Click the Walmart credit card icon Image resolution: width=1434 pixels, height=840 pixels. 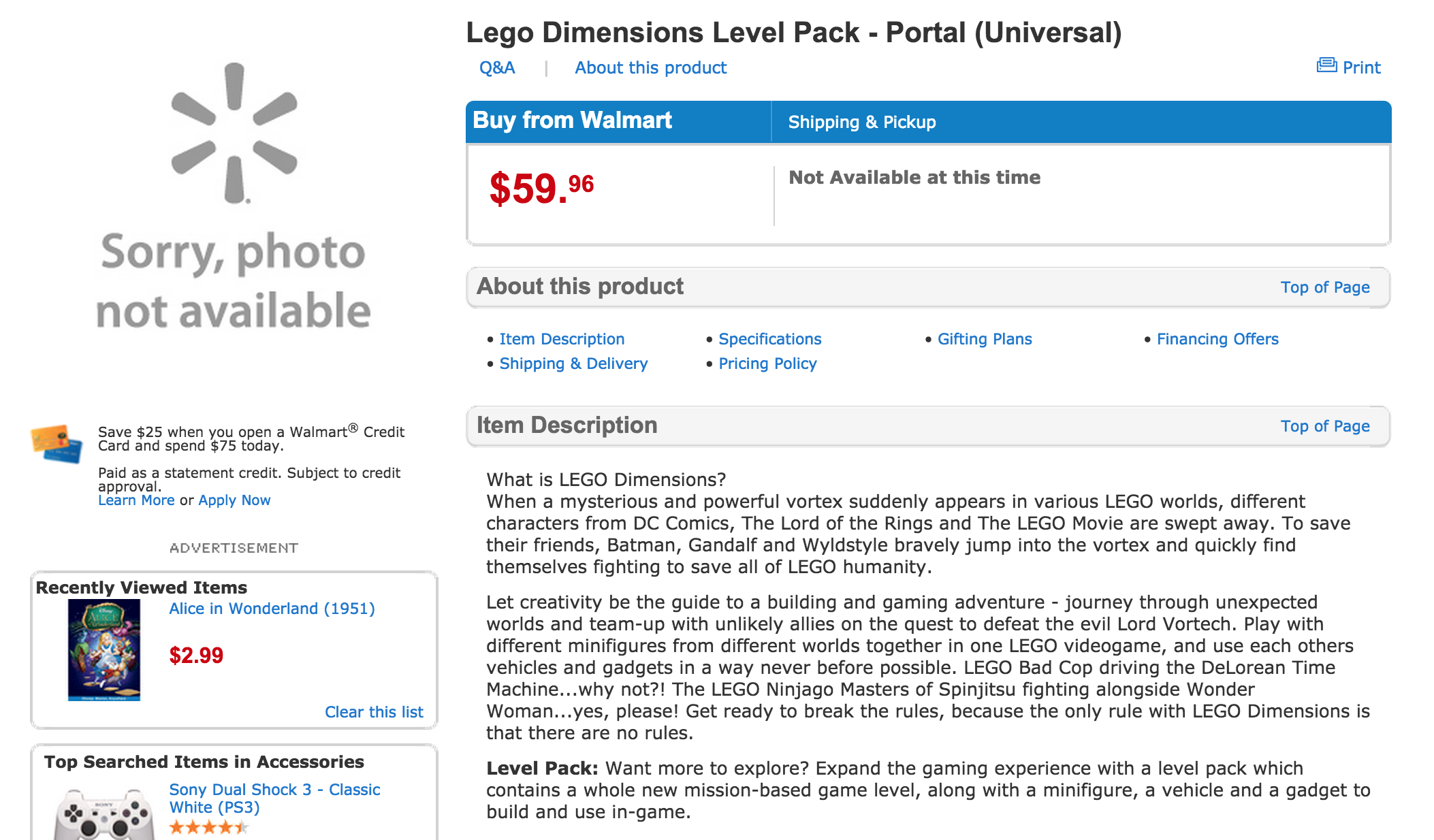[x=57, y=443]
